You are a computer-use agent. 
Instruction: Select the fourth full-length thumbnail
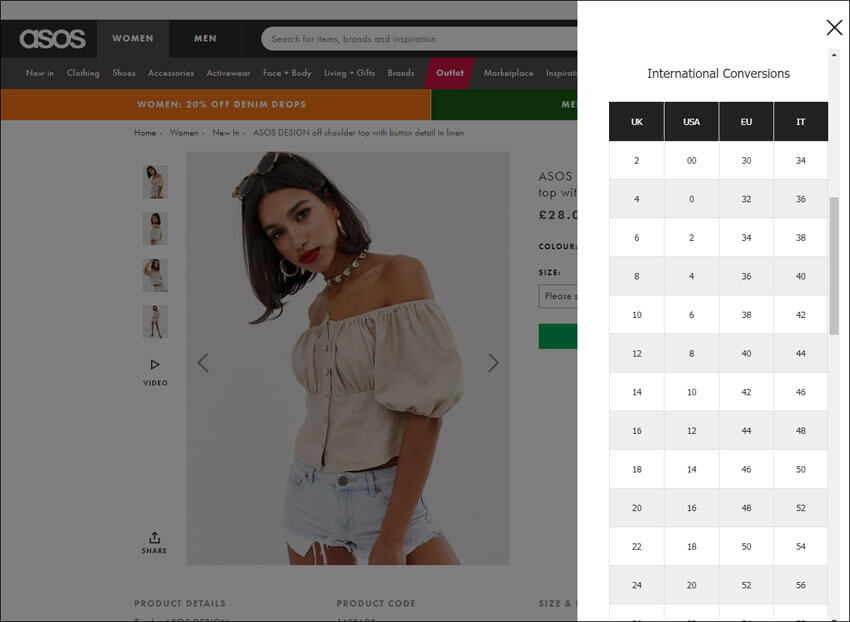coord(155,322)
